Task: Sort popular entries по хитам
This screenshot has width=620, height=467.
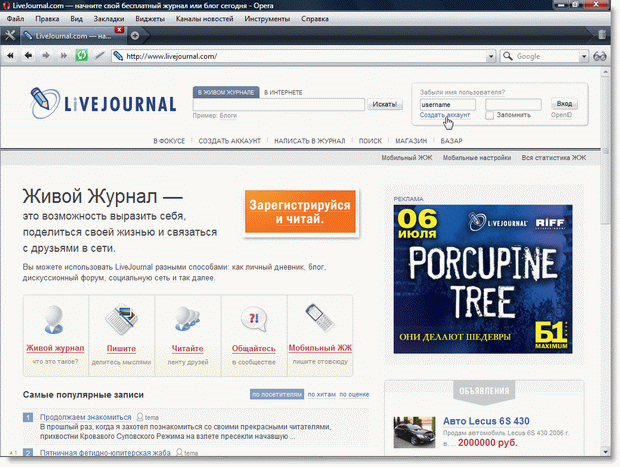Action: (321, 394)
